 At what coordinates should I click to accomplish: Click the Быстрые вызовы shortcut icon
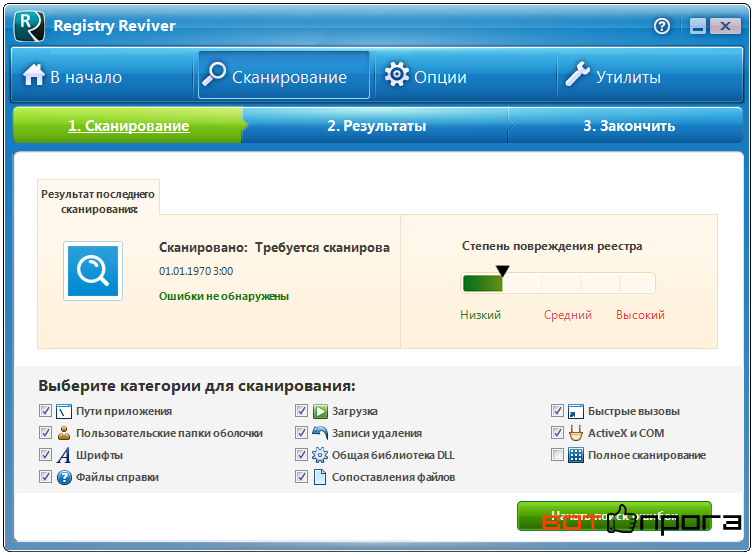[x=576, y=412]
